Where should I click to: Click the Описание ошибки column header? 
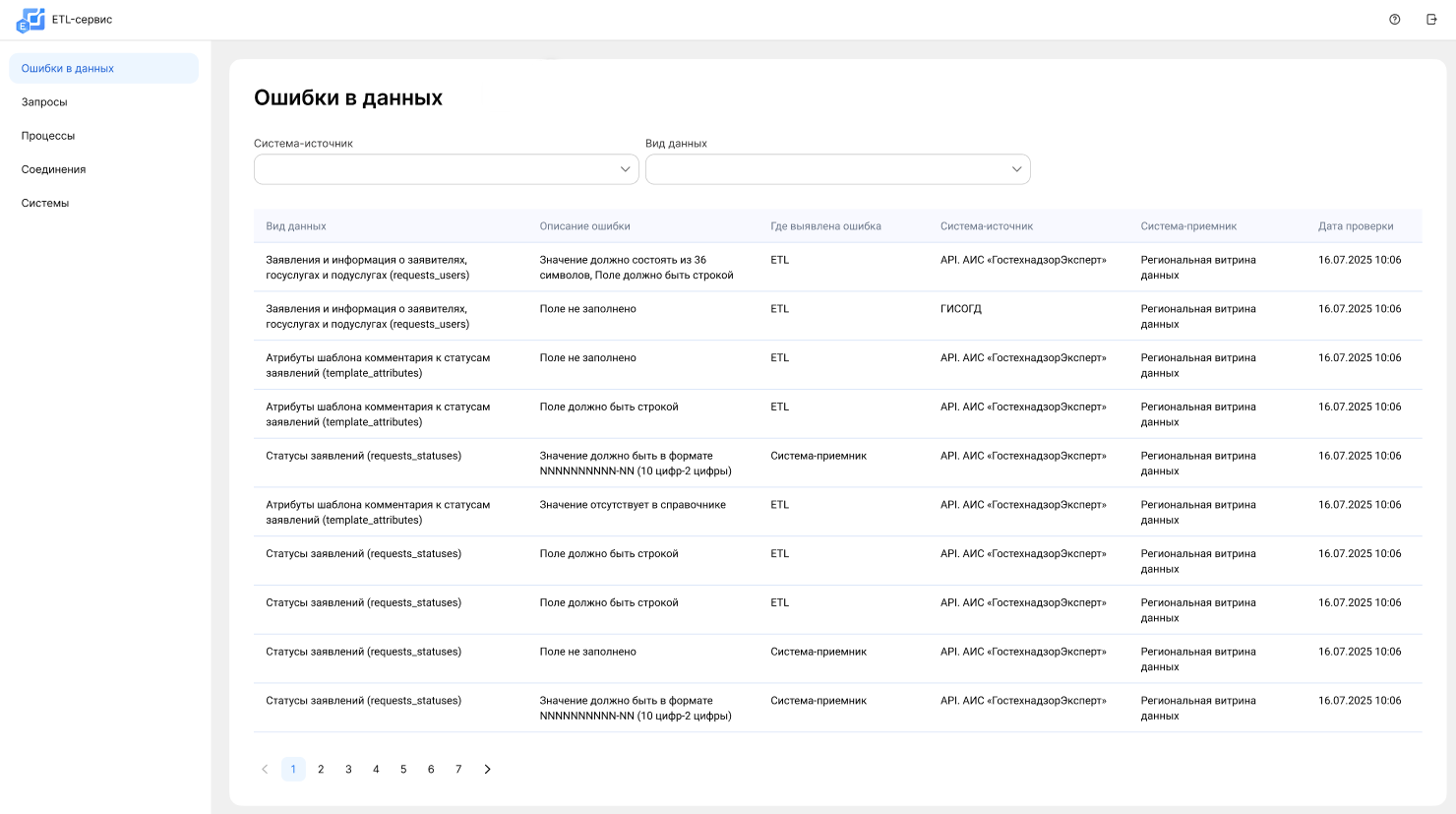click(x=584, y=226)
